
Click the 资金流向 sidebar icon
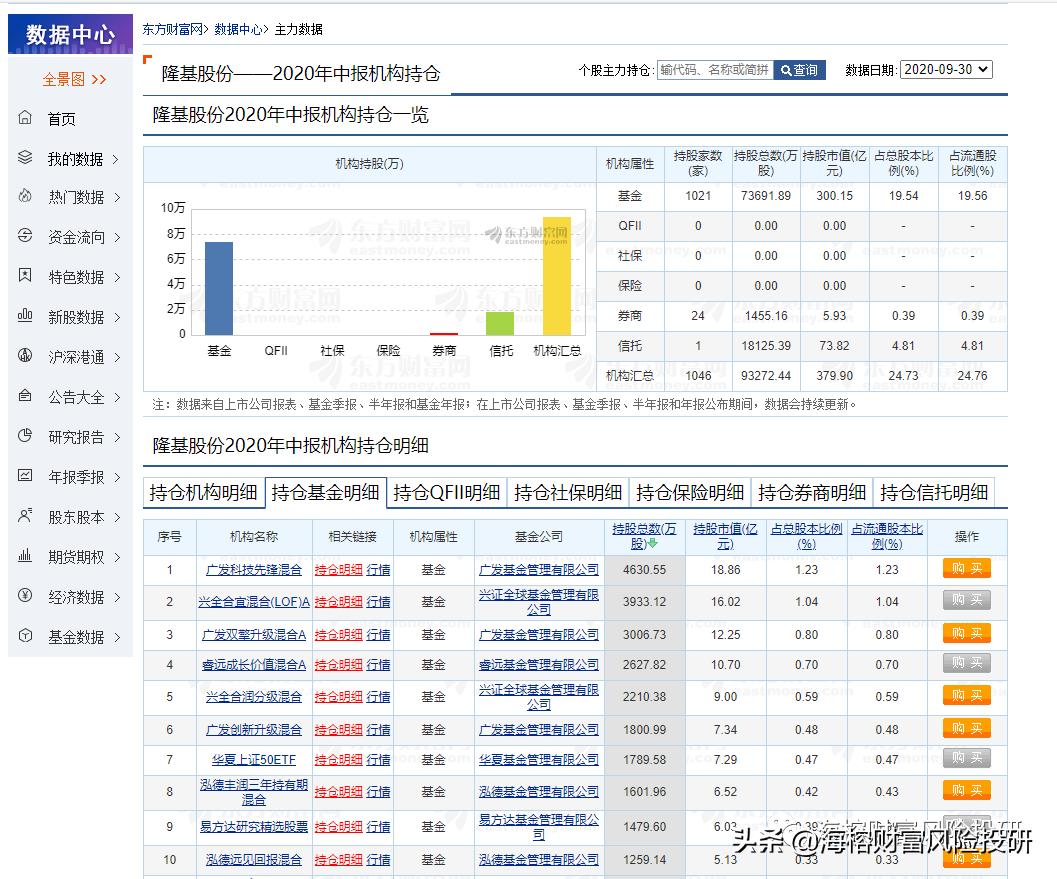pos(25,237)
